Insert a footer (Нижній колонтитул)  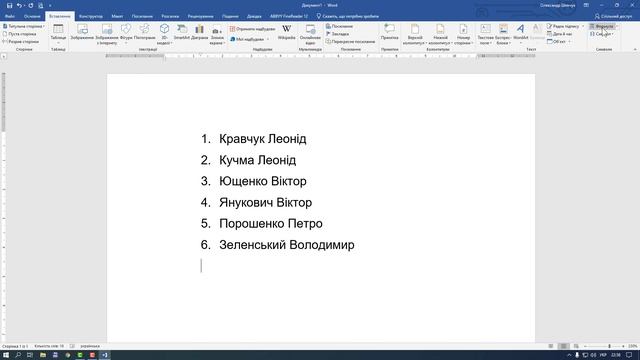440,34
